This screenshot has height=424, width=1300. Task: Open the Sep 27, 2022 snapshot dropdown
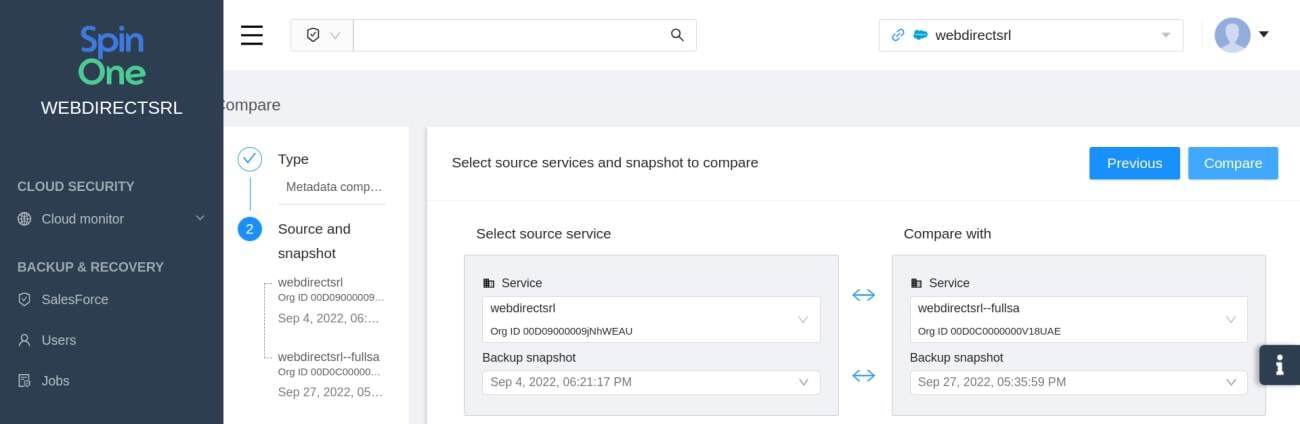1079,382
